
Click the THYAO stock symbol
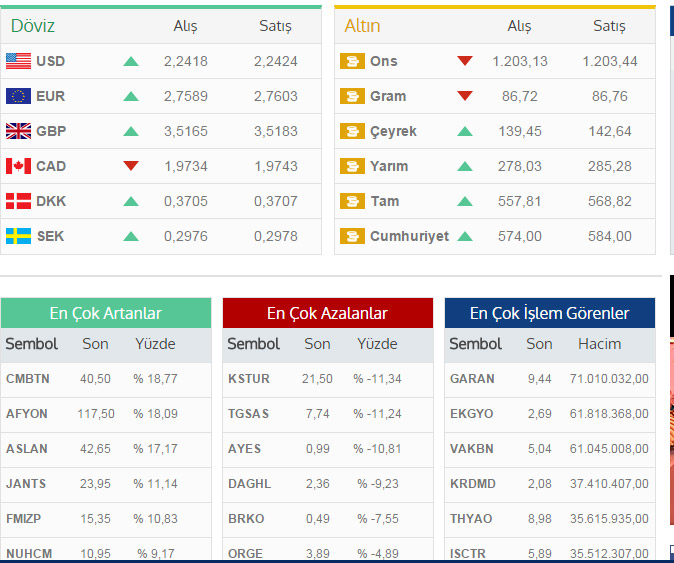click(x=472, y=519)
